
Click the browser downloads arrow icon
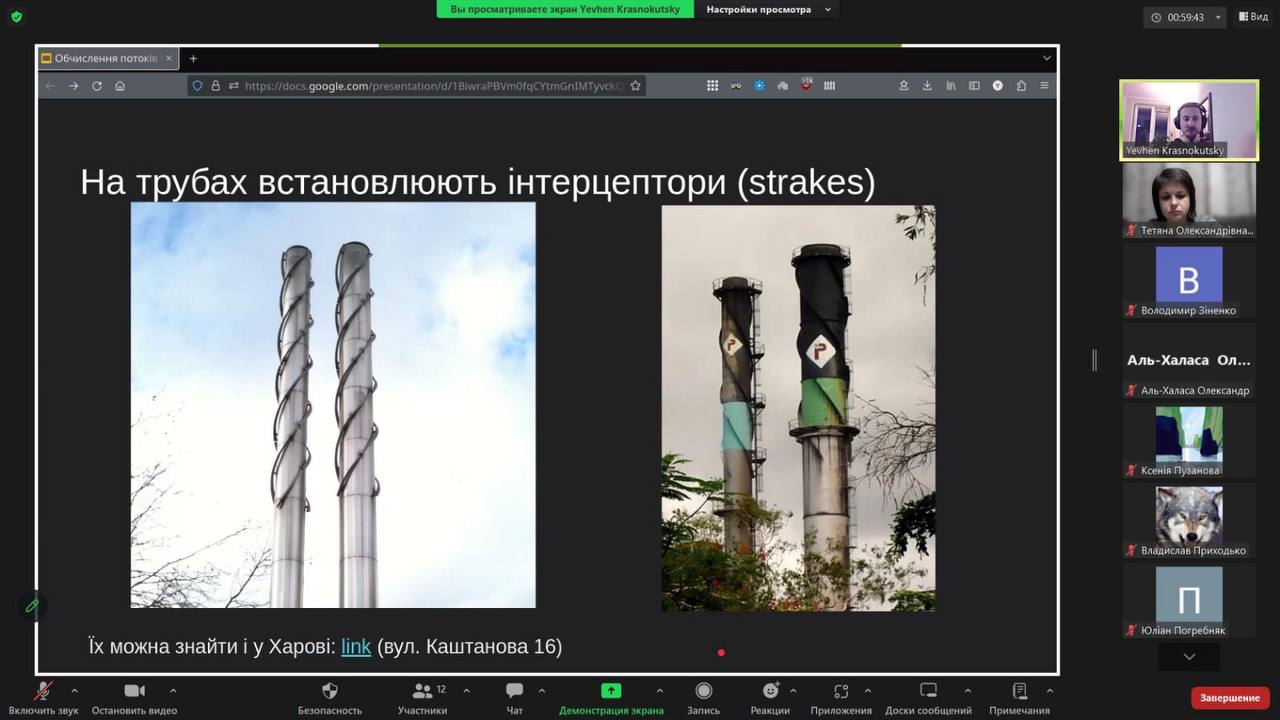coord(927,86)
